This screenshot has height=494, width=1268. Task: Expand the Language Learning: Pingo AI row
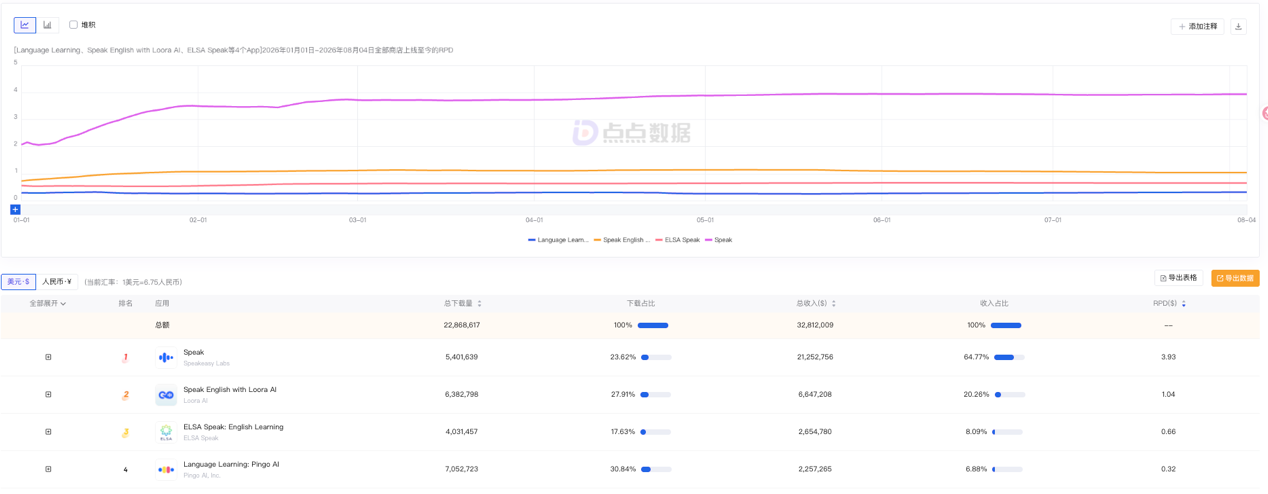click(x=48, y=469)
